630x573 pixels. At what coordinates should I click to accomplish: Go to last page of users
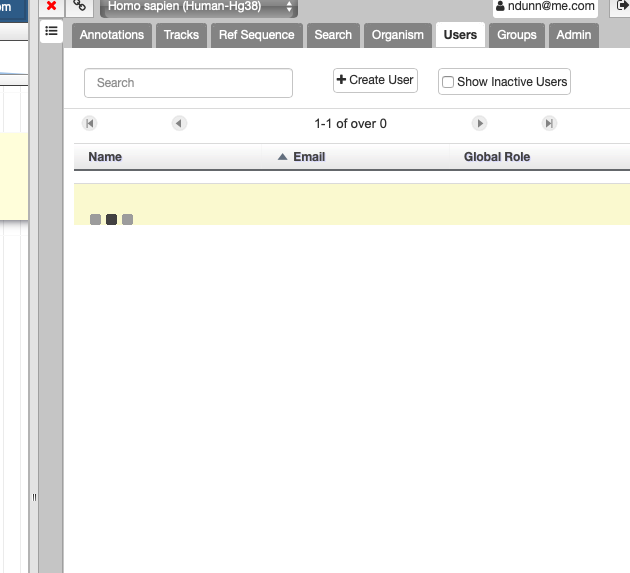click(549, 123)
